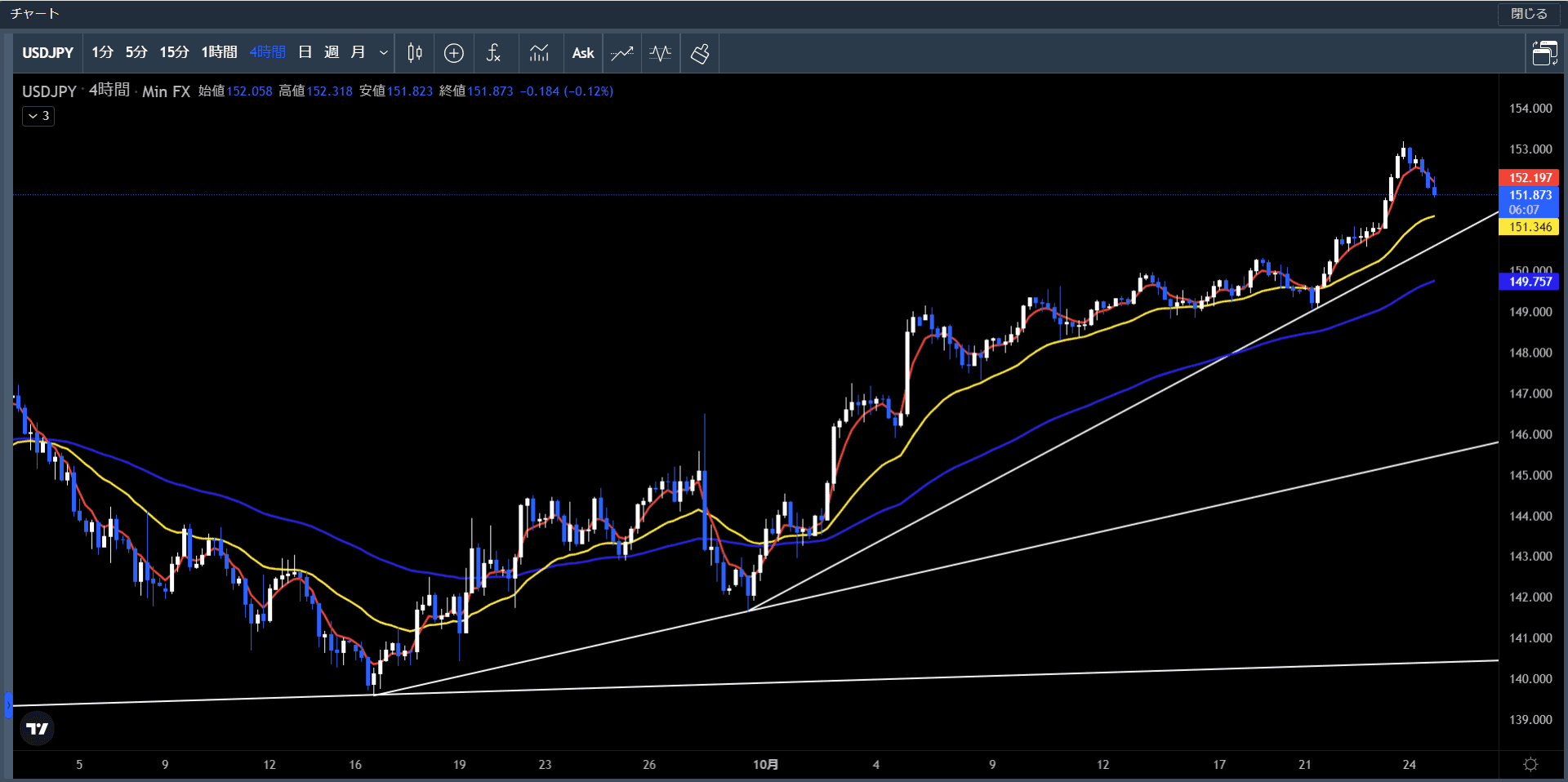Click the red 152.197 price label
This screenshot has height=782, width=1568.
pyautogui.click(x=1529, y=177)
